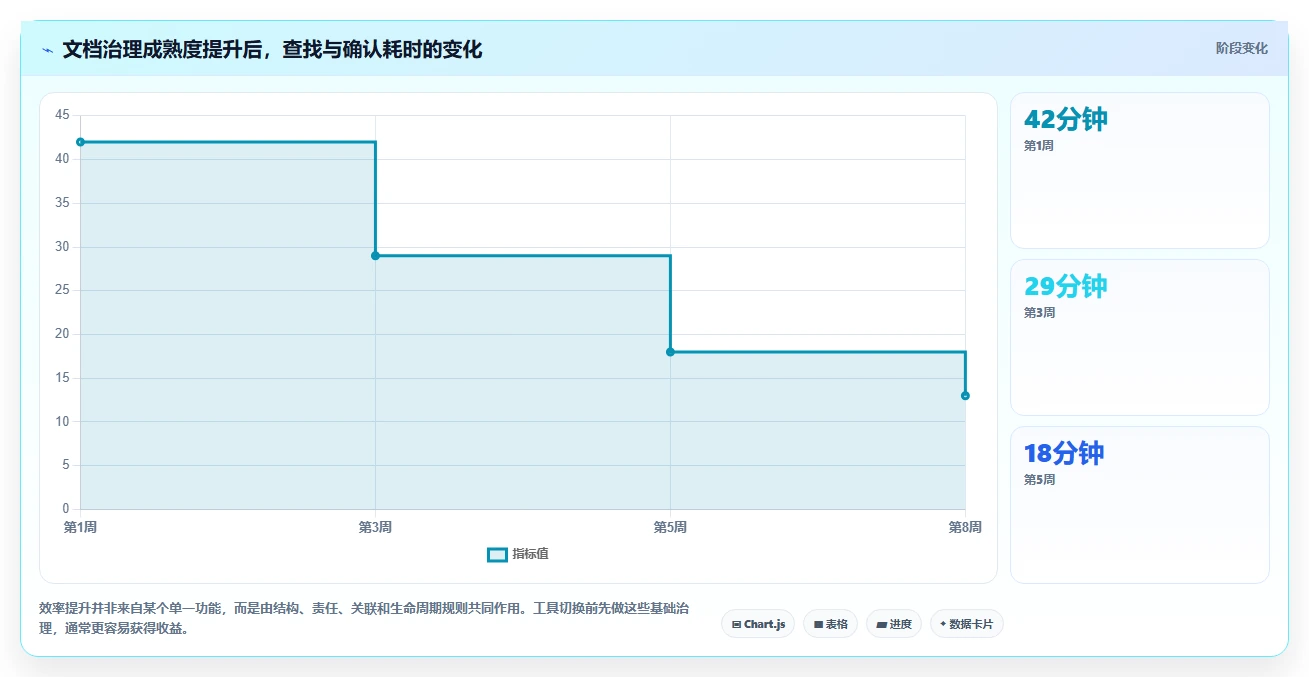Screen dimensions: 1309x677
Task: Select the 第1周 data point at 42
Action: [x=80, y=142]
